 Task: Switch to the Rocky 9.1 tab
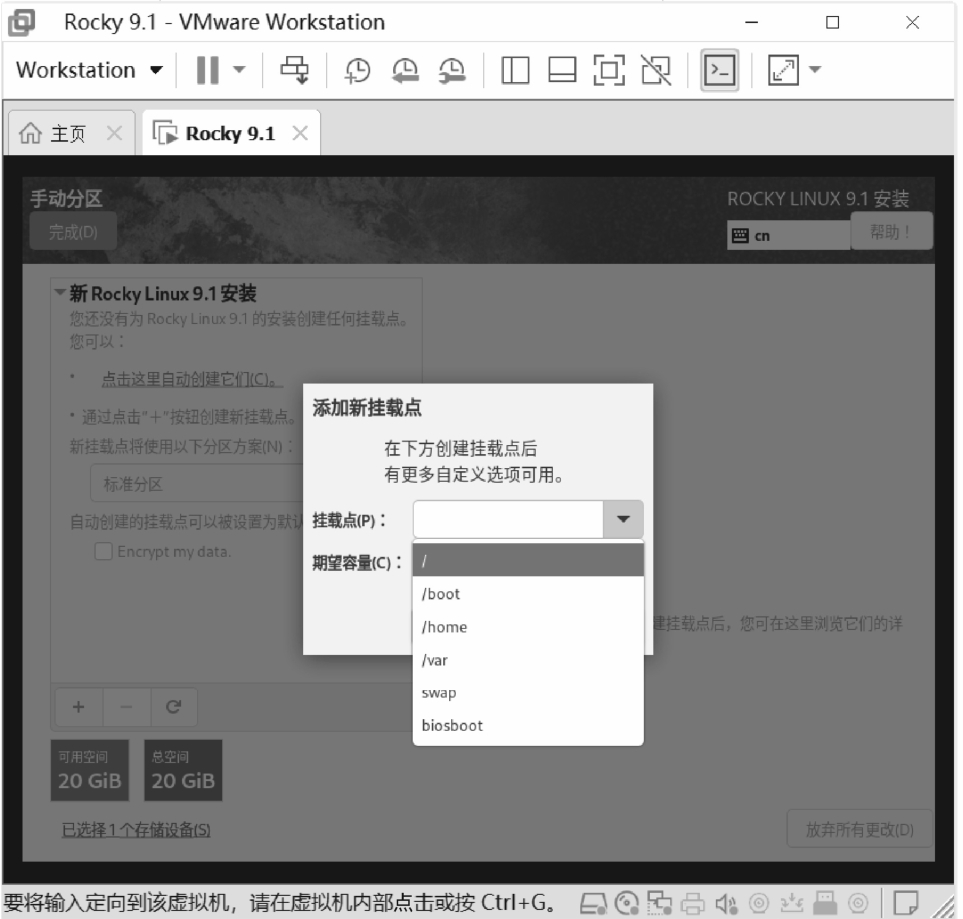pos(228,134)
